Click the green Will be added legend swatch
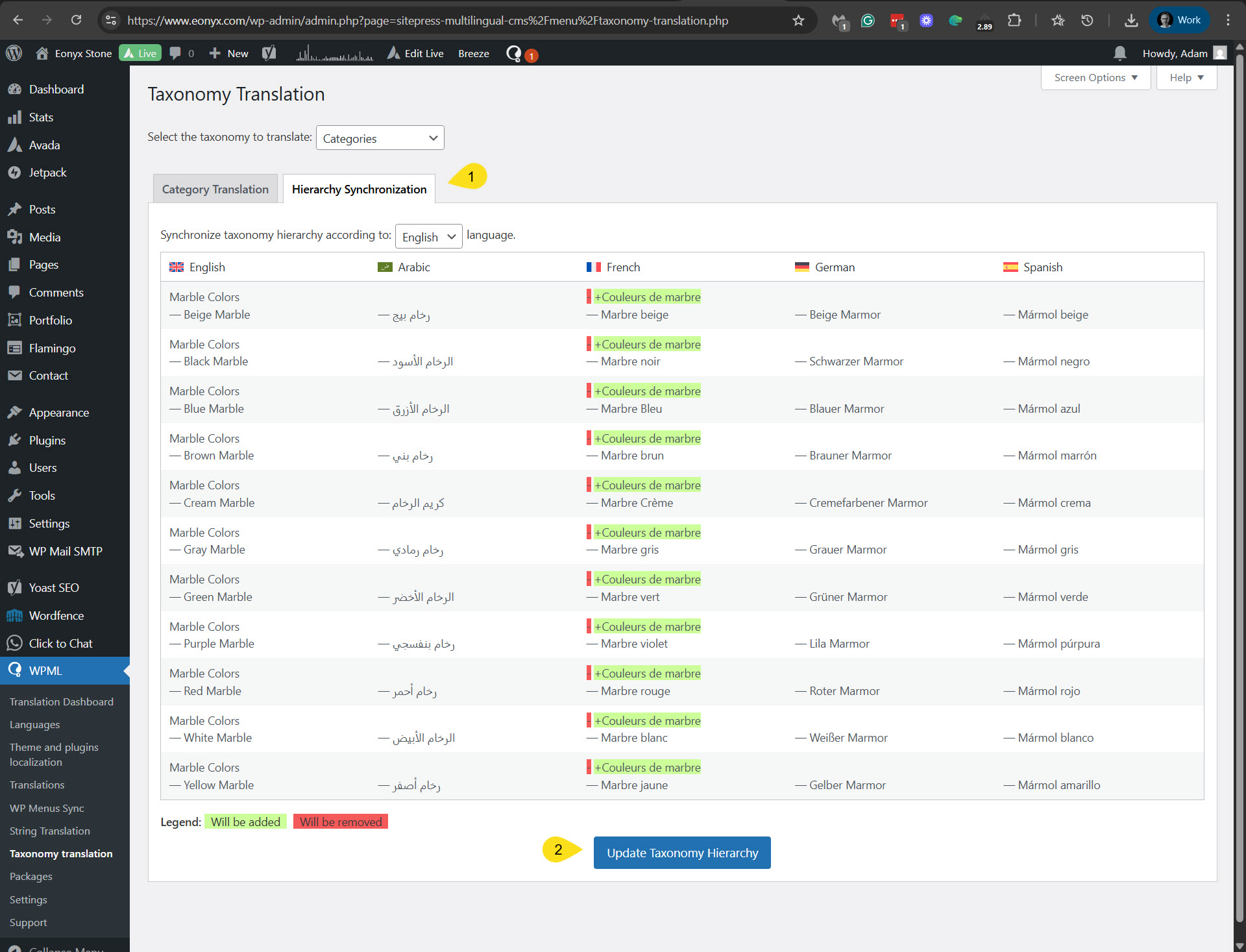 (245, 822)
